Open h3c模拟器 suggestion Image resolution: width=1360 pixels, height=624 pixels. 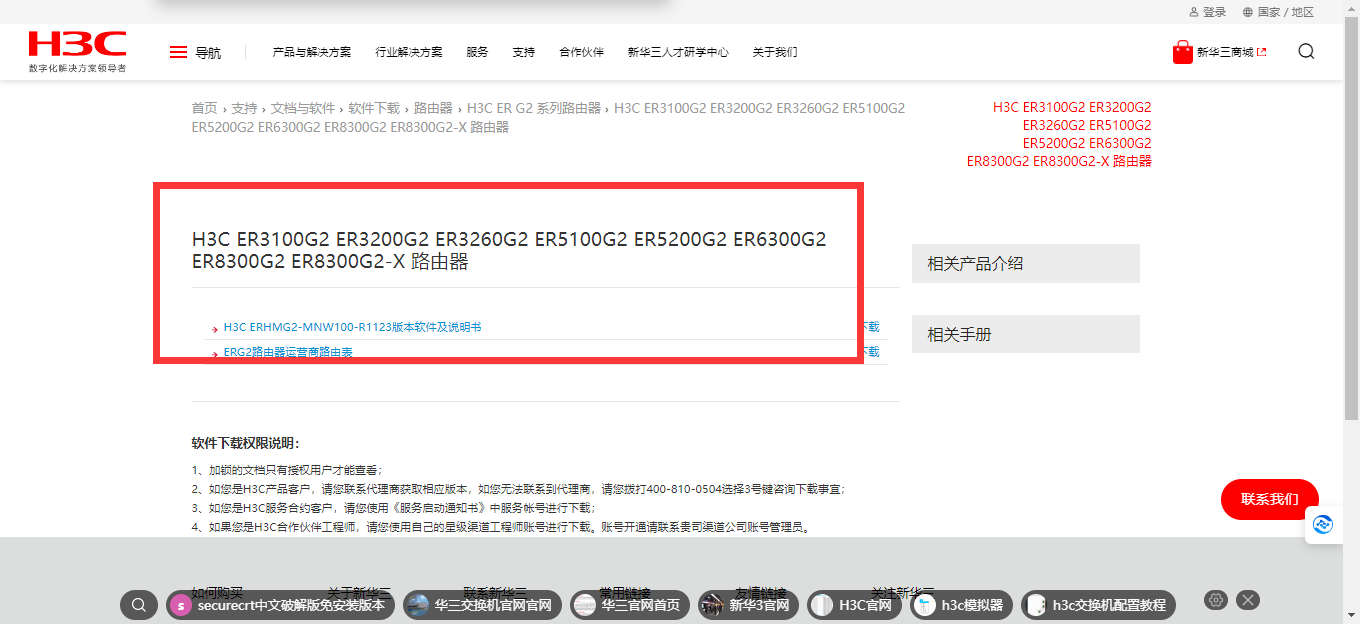pos(962,604)
